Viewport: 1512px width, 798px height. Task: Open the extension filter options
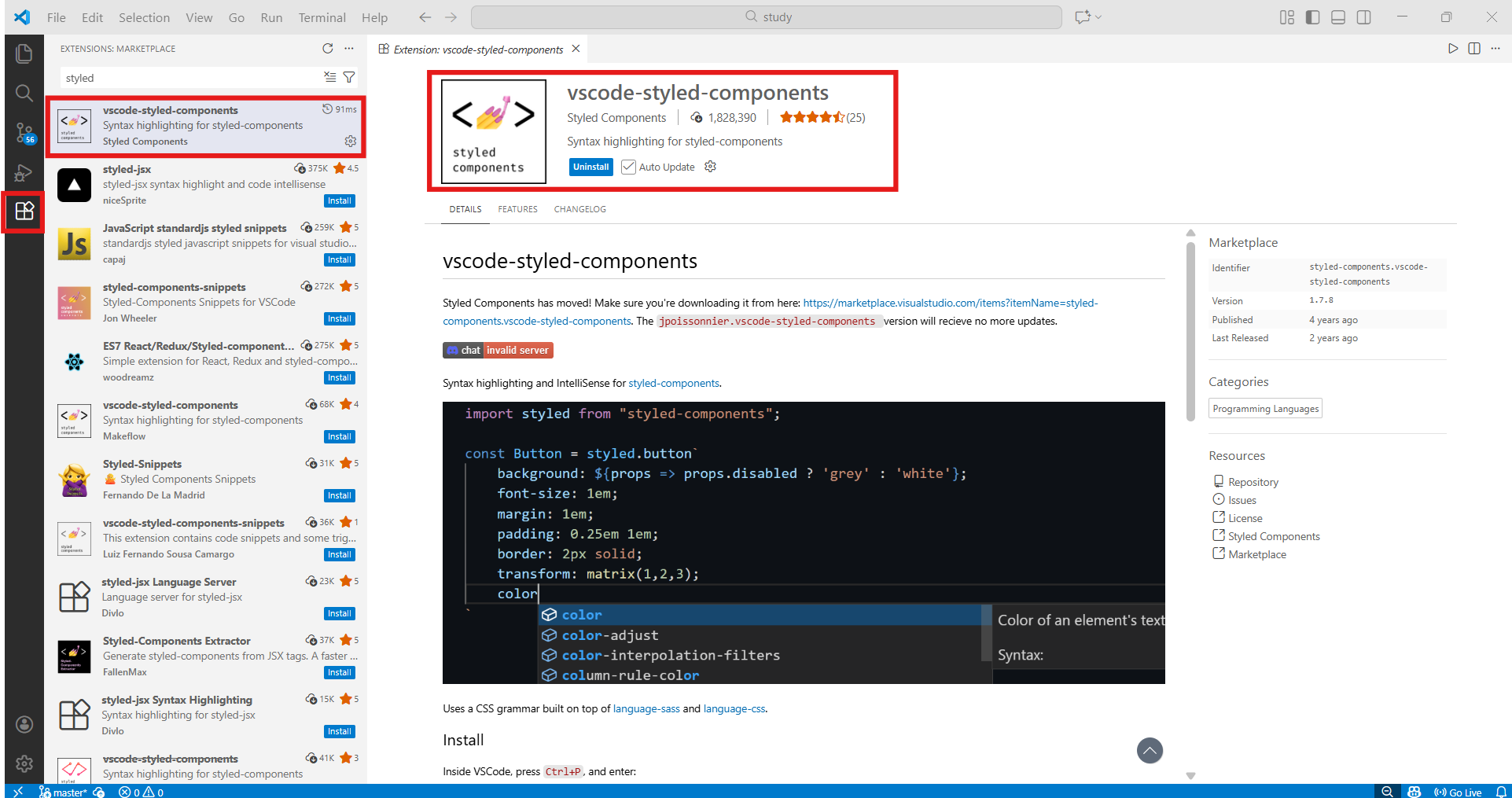click(x=349, y=77)
